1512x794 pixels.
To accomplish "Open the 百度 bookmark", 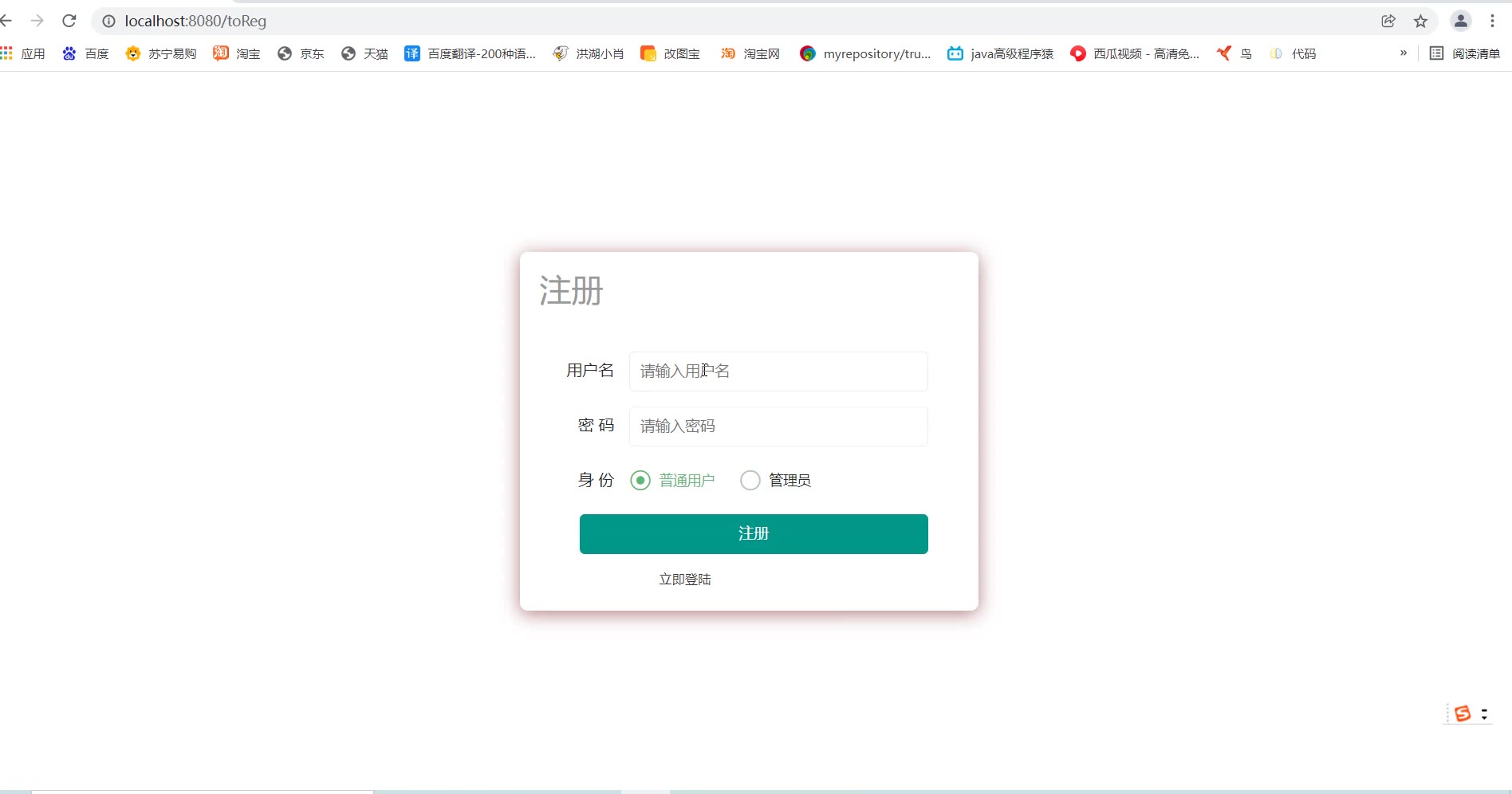I will click(85, 53).
